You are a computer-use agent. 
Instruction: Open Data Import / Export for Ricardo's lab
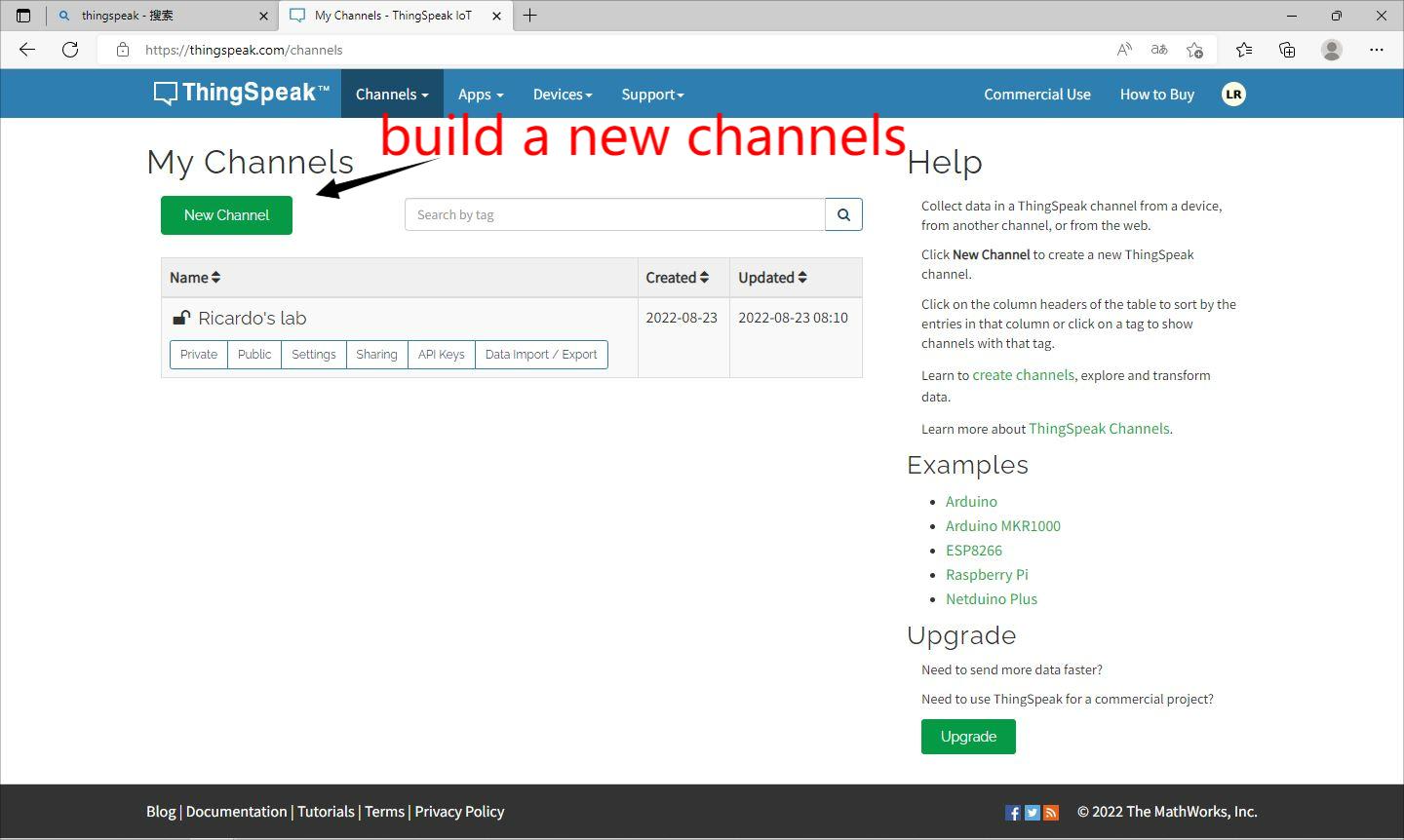click(x=541, y=355)
